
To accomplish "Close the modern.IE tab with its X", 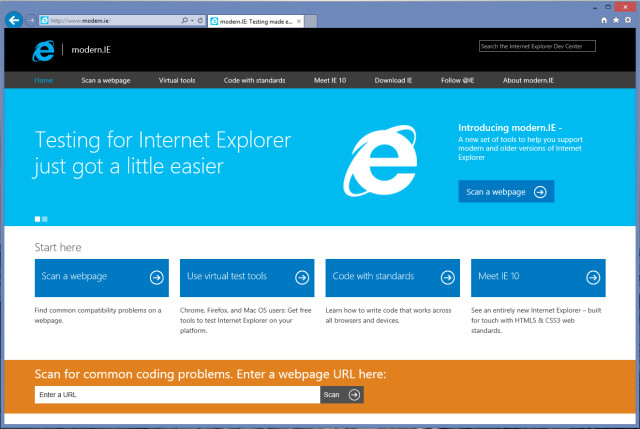I will (299, 21).
